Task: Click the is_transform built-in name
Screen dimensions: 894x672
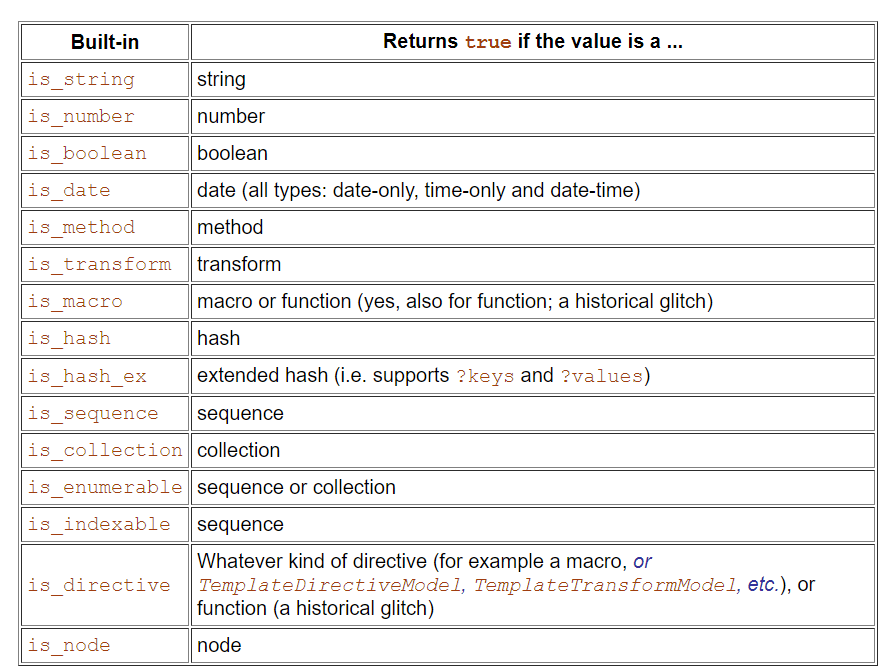Action: pyautogui.click(x=99, y=265)
